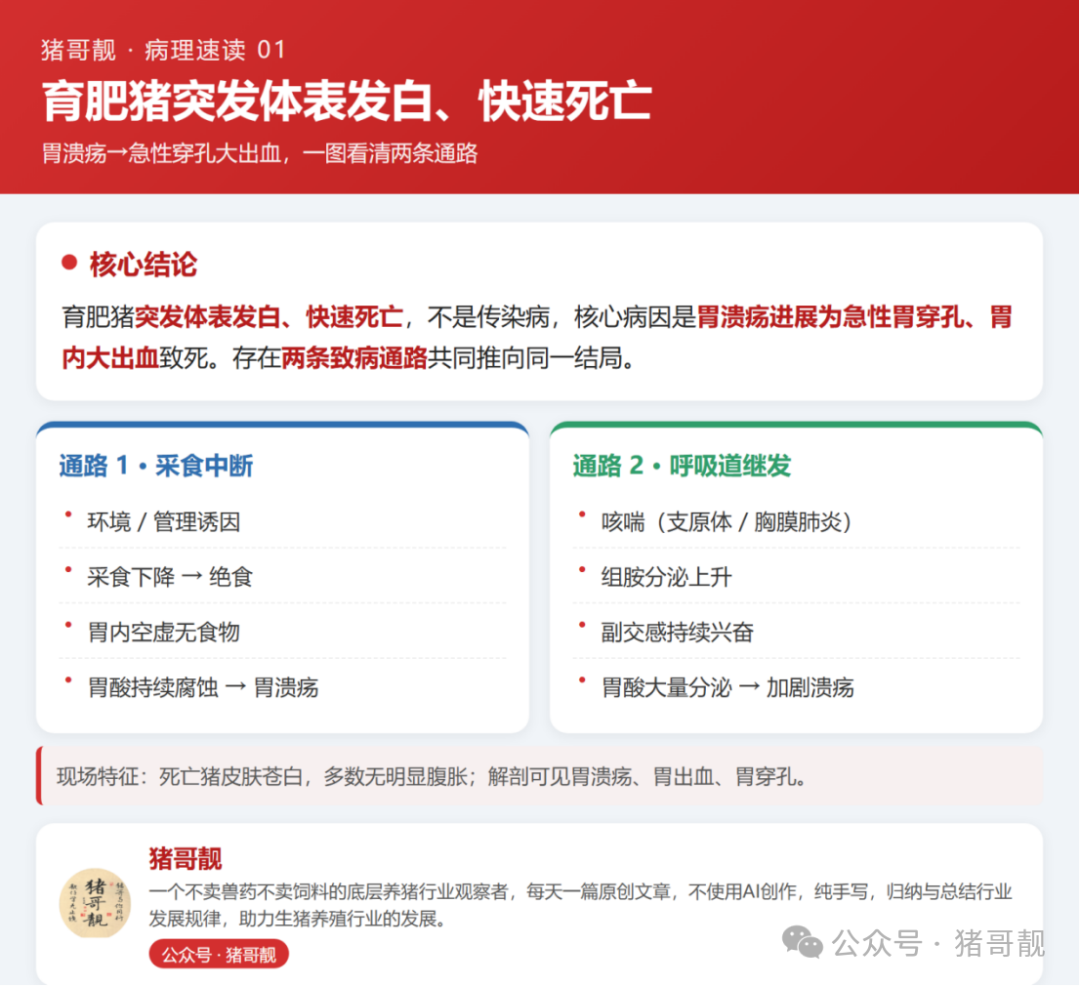This screenshot has height=986, width=1080.
Task: Click the row 咳喘（支原体 / 胸膜肺炎）
Action: (796, 522)
